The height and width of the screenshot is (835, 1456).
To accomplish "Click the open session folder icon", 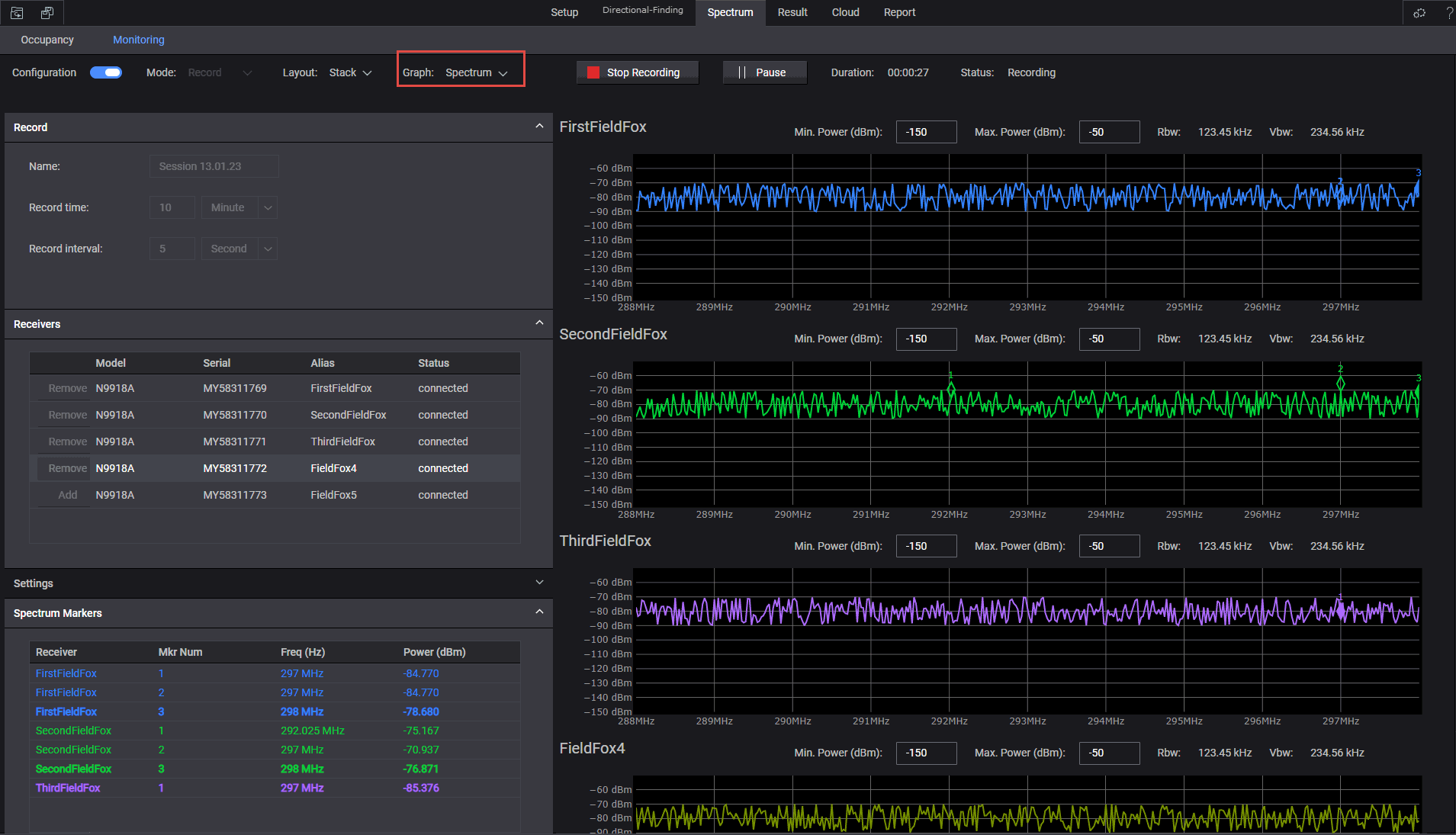I will [17, 13].
